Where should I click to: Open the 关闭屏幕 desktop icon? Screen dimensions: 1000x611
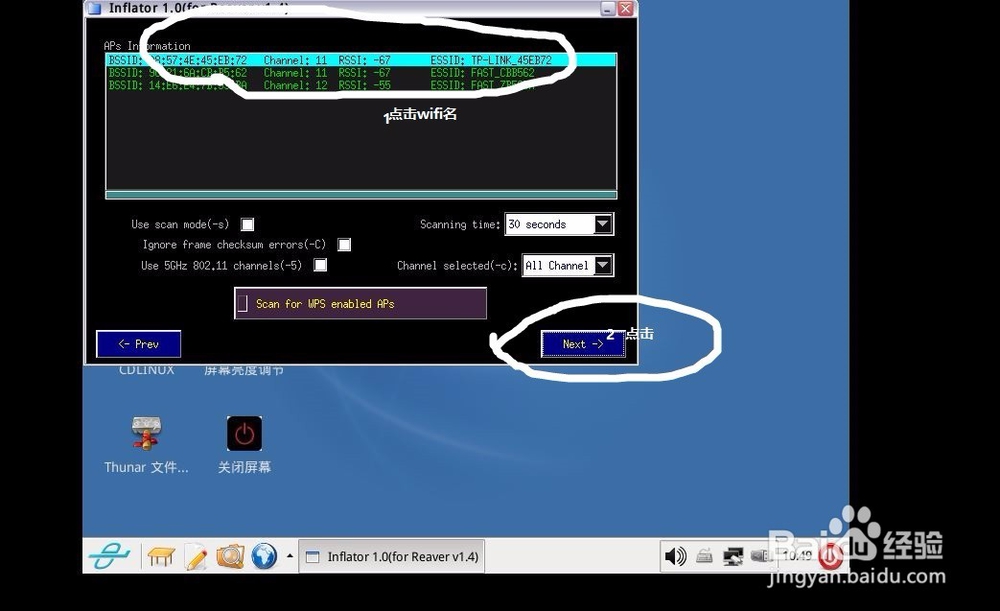coord(244,445)
